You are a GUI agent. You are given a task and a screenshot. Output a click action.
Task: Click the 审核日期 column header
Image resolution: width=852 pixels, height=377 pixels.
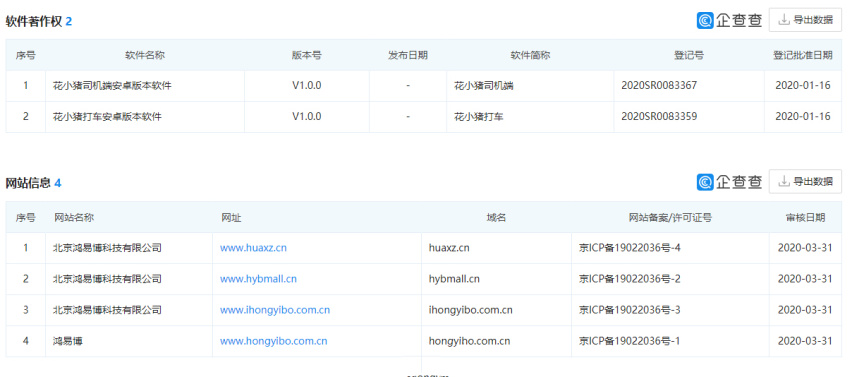[x=805, y=217]
